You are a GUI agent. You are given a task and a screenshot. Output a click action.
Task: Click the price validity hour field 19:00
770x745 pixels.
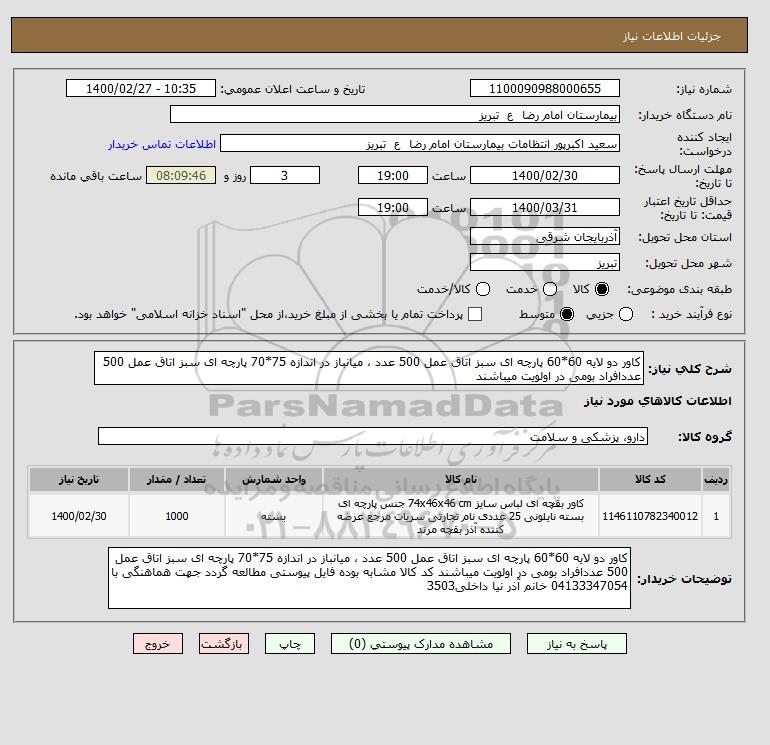393,207
